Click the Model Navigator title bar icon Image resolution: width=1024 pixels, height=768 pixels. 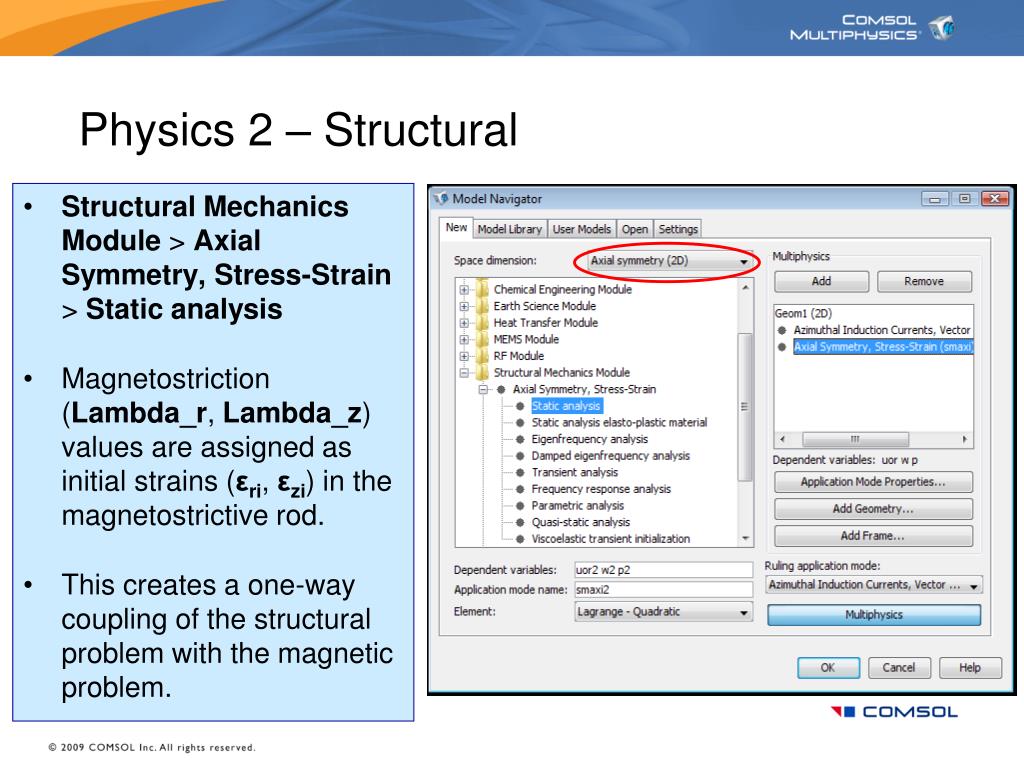(x=441, y=199)
